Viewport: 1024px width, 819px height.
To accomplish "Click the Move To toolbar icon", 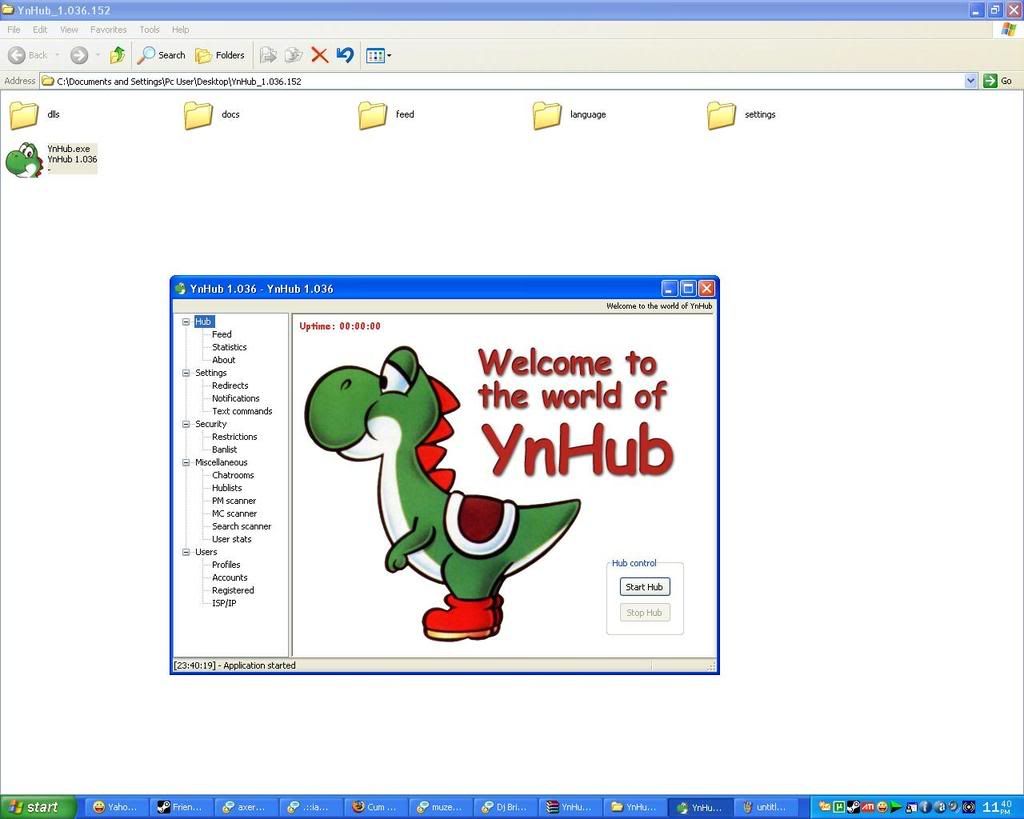I will coord(268,56).
